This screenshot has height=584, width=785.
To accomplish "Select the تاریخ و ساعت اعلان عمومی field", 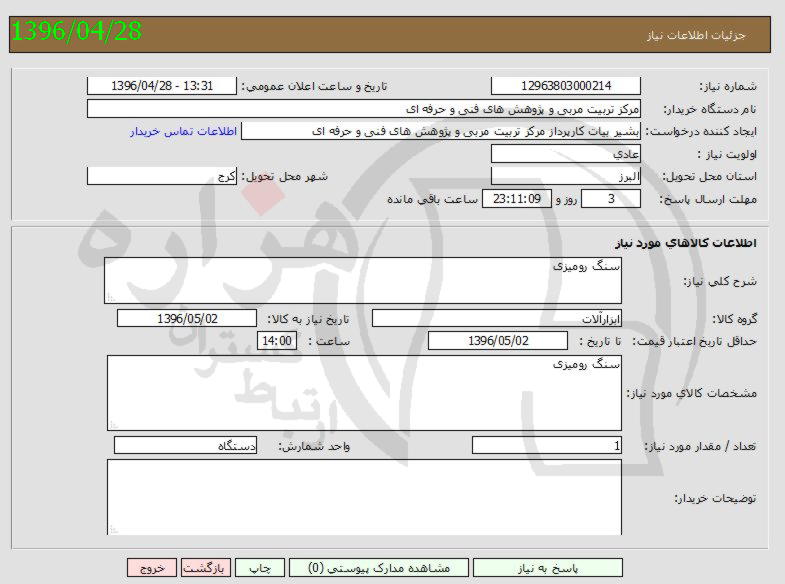I will [x=163, y=86].
